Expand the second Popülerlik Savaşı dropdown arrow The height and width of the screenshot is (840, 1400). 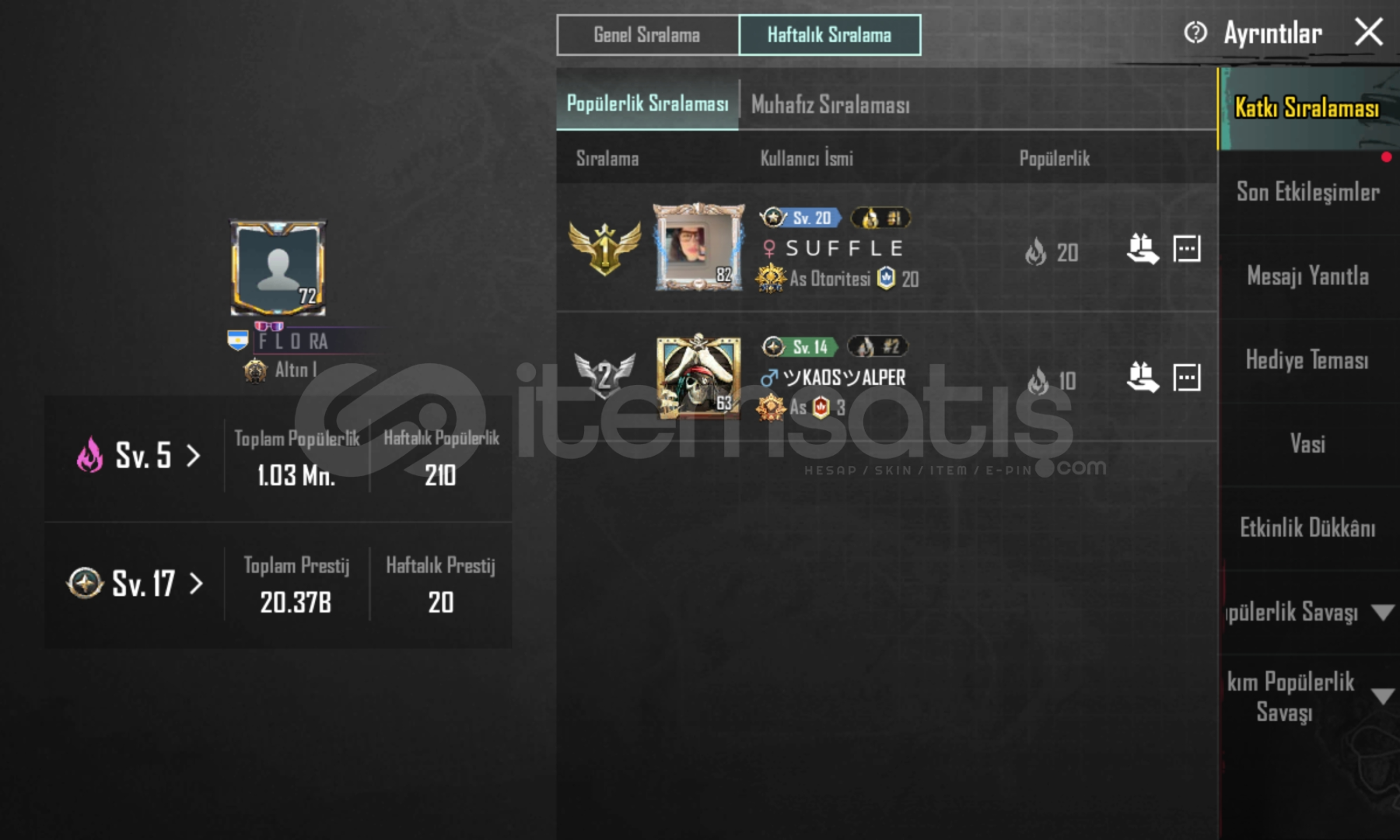click(x=1382, y=696)
